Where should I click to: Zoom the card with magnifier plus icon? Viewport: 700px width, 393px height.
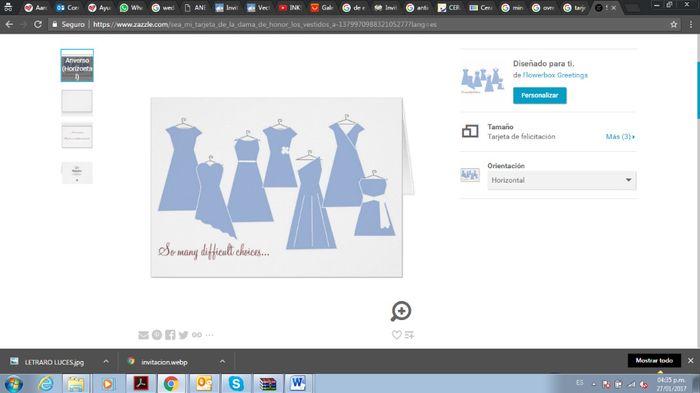click(x=401, y=311)
